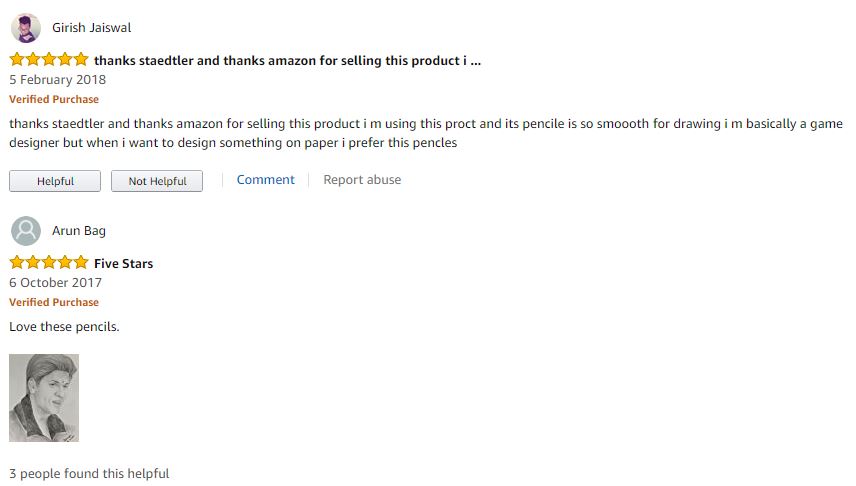Click the Love these pencils review text

click(64, 327)
